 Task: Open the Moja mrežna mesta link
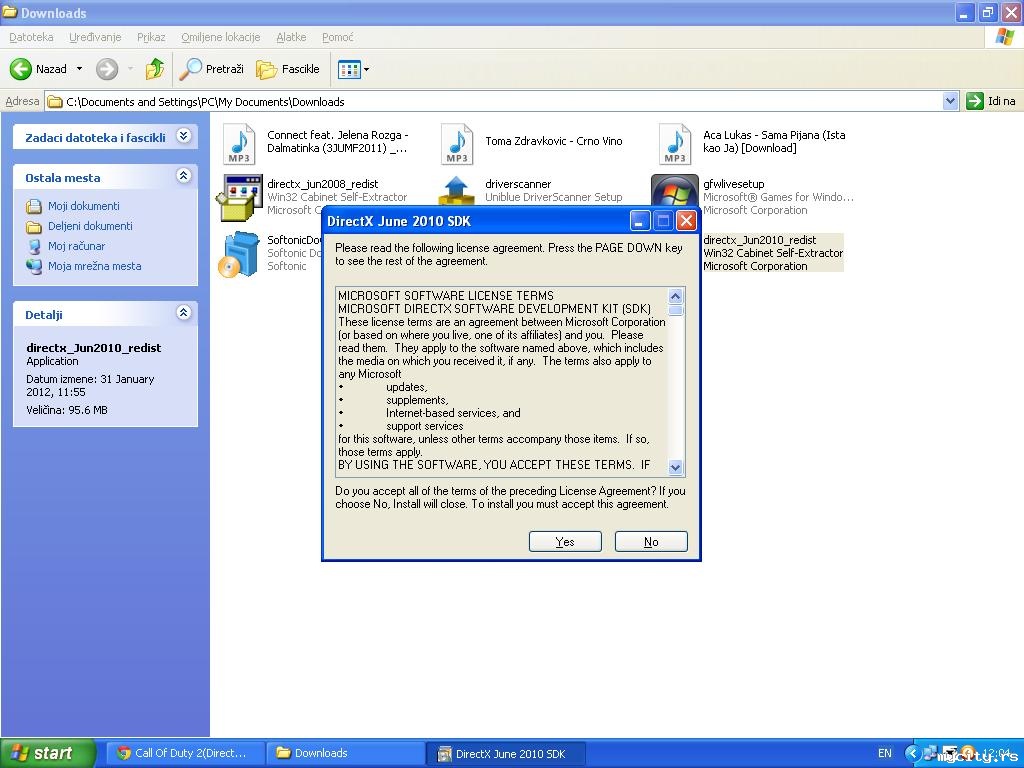95,266
